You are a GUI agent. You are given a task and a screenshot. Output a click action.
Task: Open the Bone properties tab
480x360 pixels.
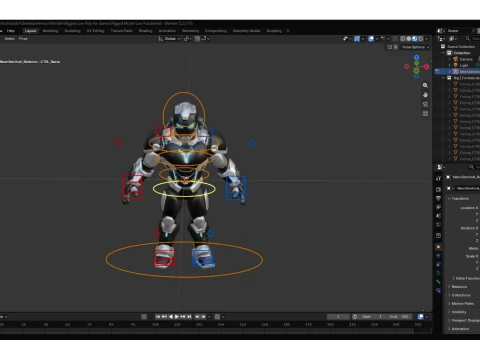(x=438, y=282)
